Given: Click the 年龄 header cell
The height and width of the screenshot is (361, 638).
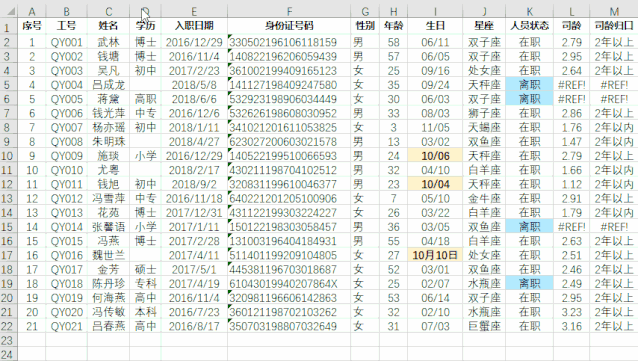Looking at the screenshot, I should click(x=393, y=26).
